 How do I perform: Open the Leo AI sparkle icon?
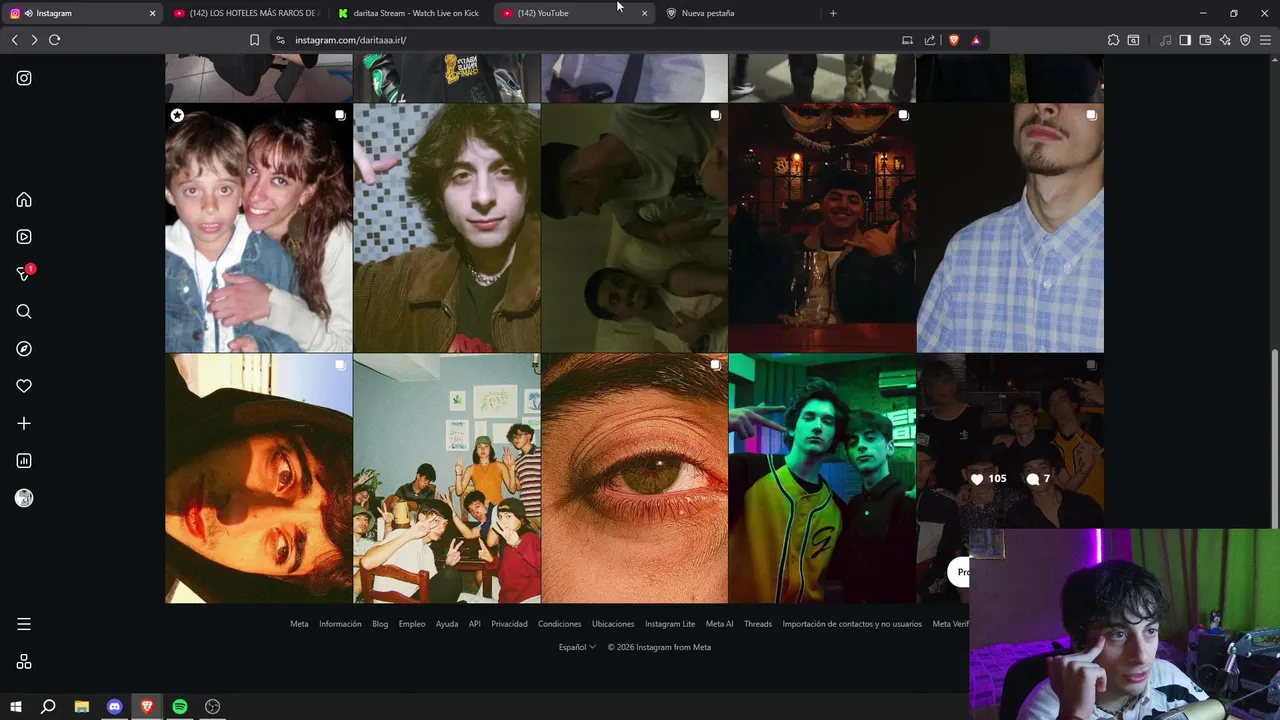(1225, 40)
